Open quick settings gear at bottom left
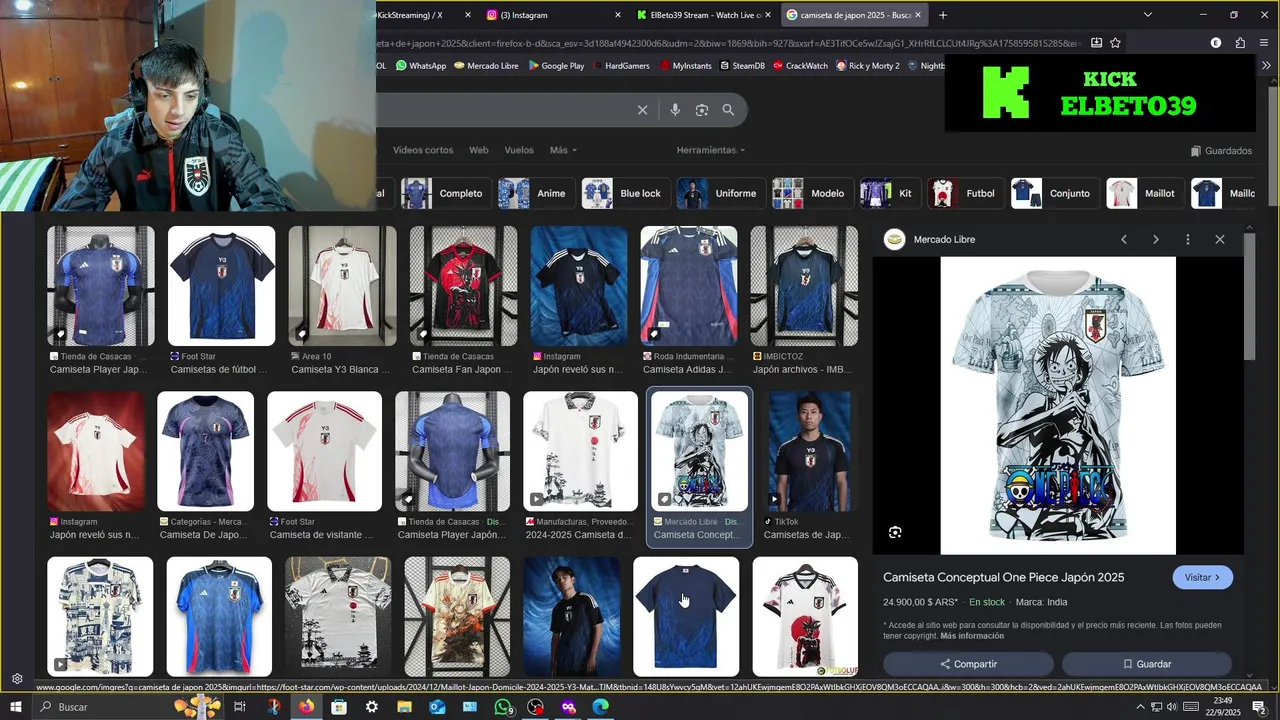The height and width of the screenshot is (720, 1280). tap(17, 679)
